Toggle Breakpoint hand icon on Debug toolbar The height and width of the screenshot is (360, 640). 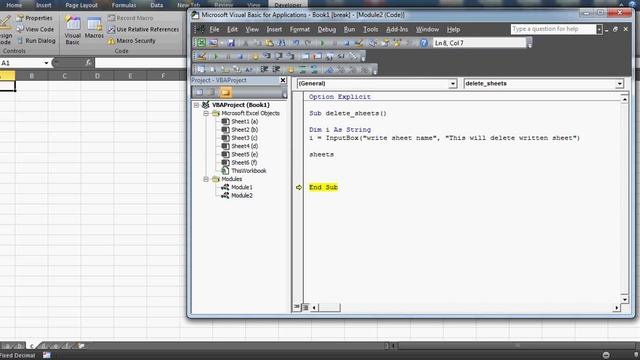pyautogui.click(x=255, y=56)
